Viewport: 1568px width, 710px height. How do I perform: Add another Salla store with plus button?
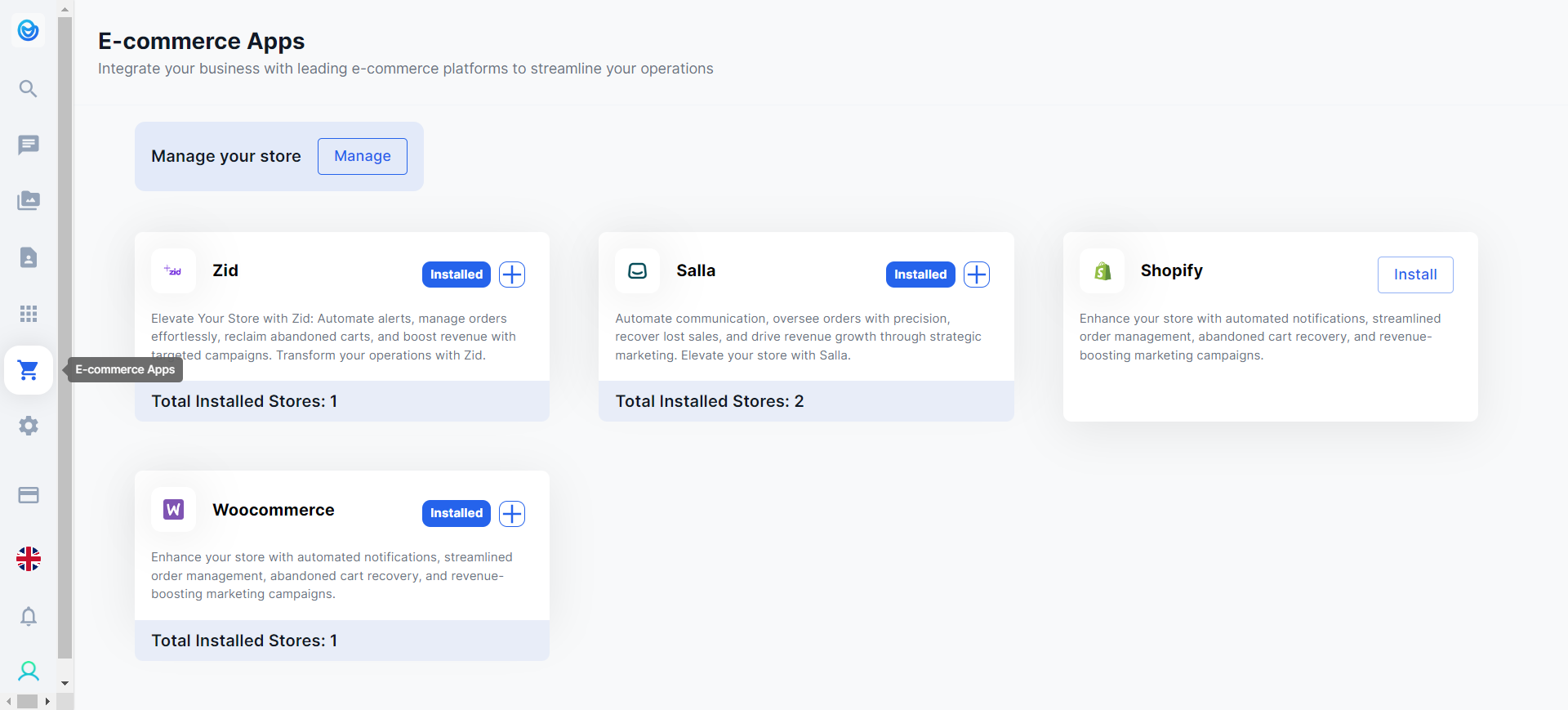coord(977,275)
